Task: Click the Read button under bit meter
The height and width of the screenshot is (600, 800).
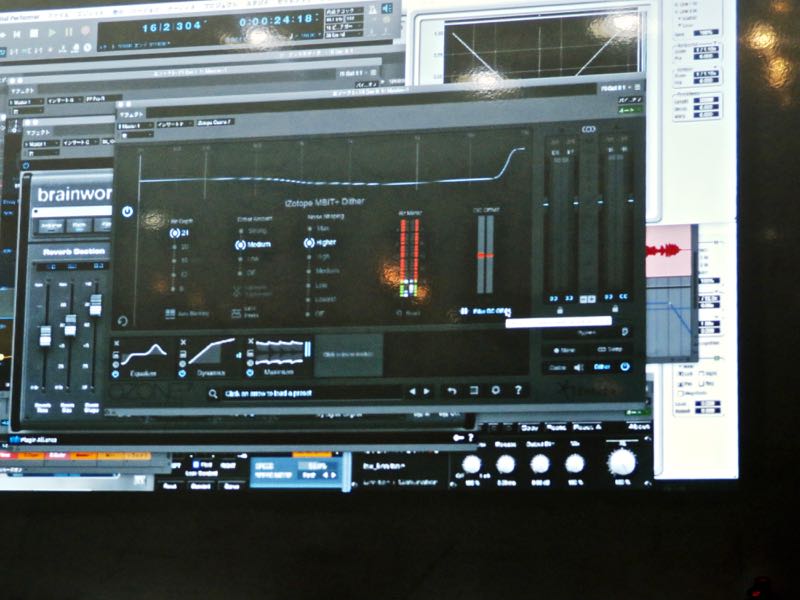Action: tap(409, 313)
